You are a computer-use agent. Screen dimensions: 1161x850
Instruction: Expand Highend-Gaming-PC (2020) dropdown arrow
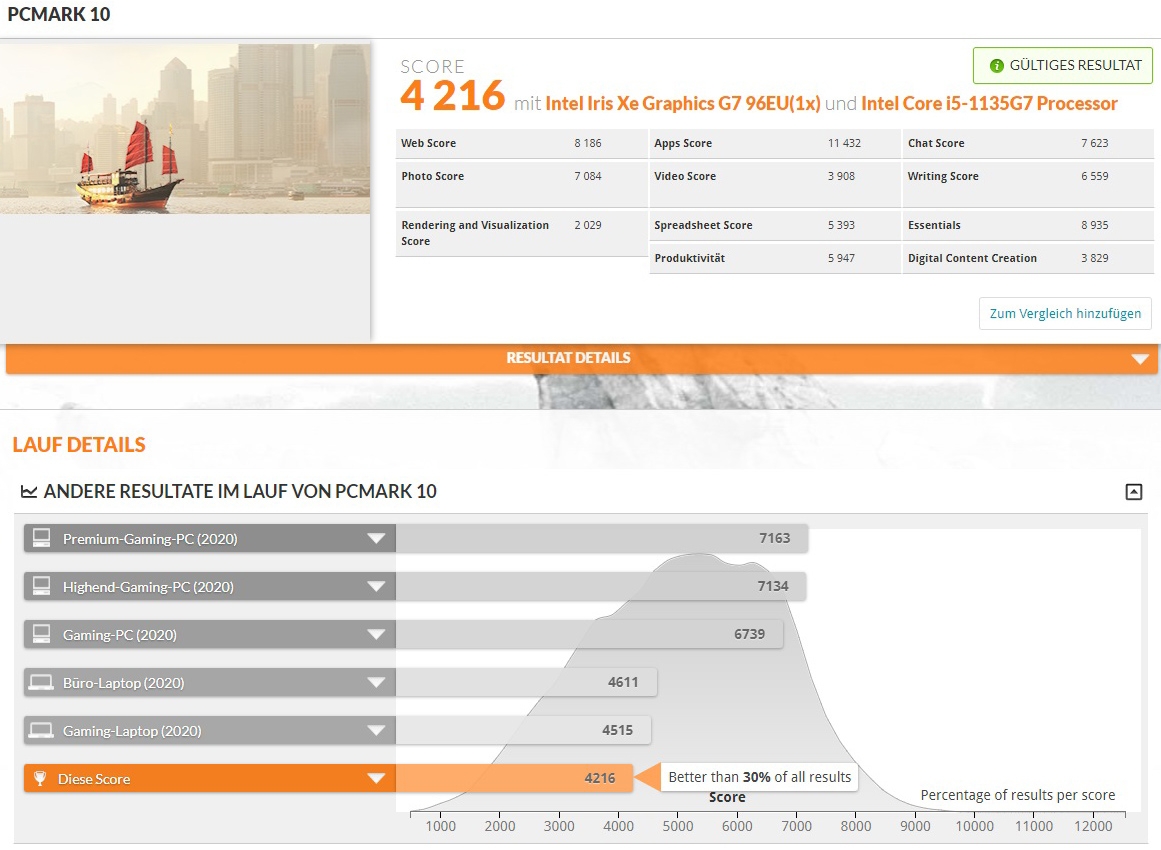click(376, 586)
